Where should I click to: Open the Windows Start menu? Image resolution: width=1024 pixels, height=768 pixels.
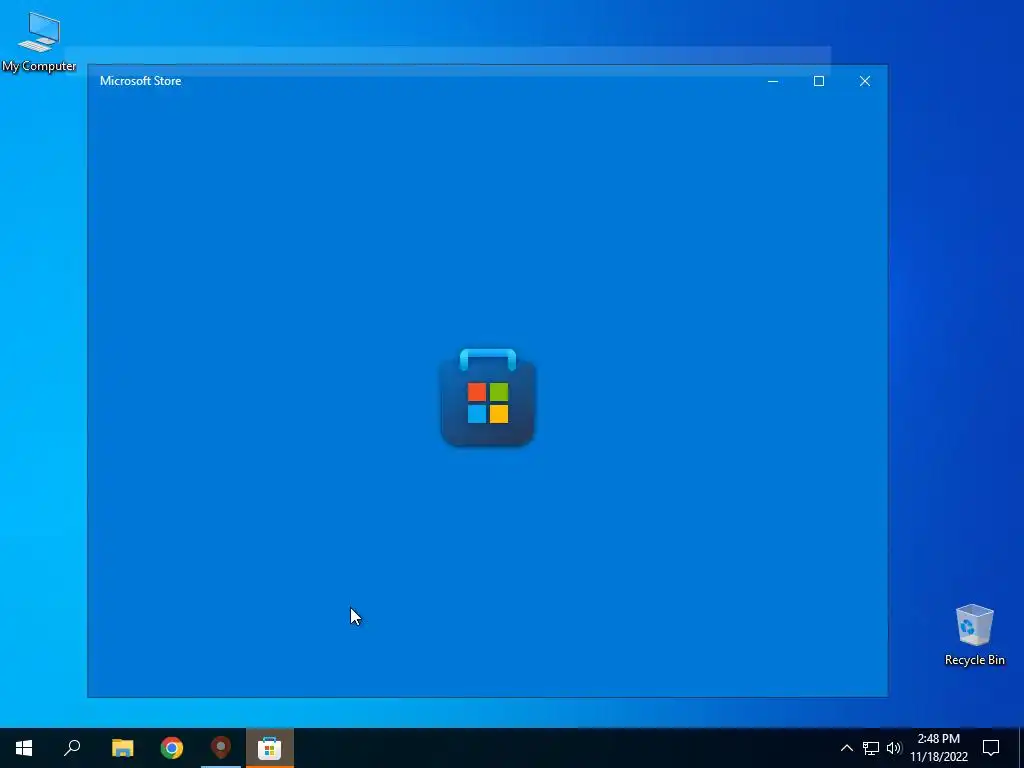[x=24, y=748]
